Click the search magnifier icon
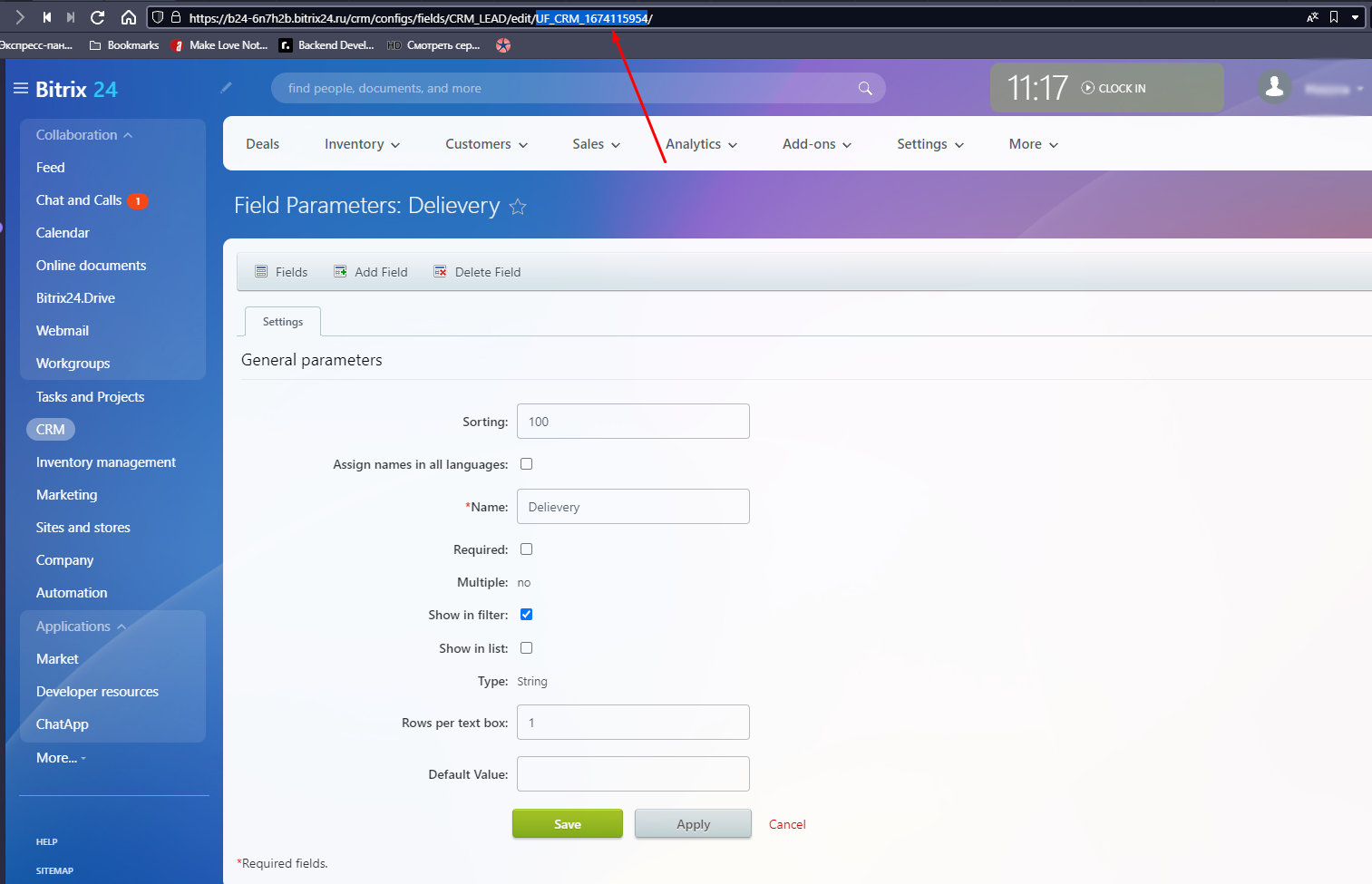The width and height of the screenshot is (1372, 884). [x=864, y=88]
